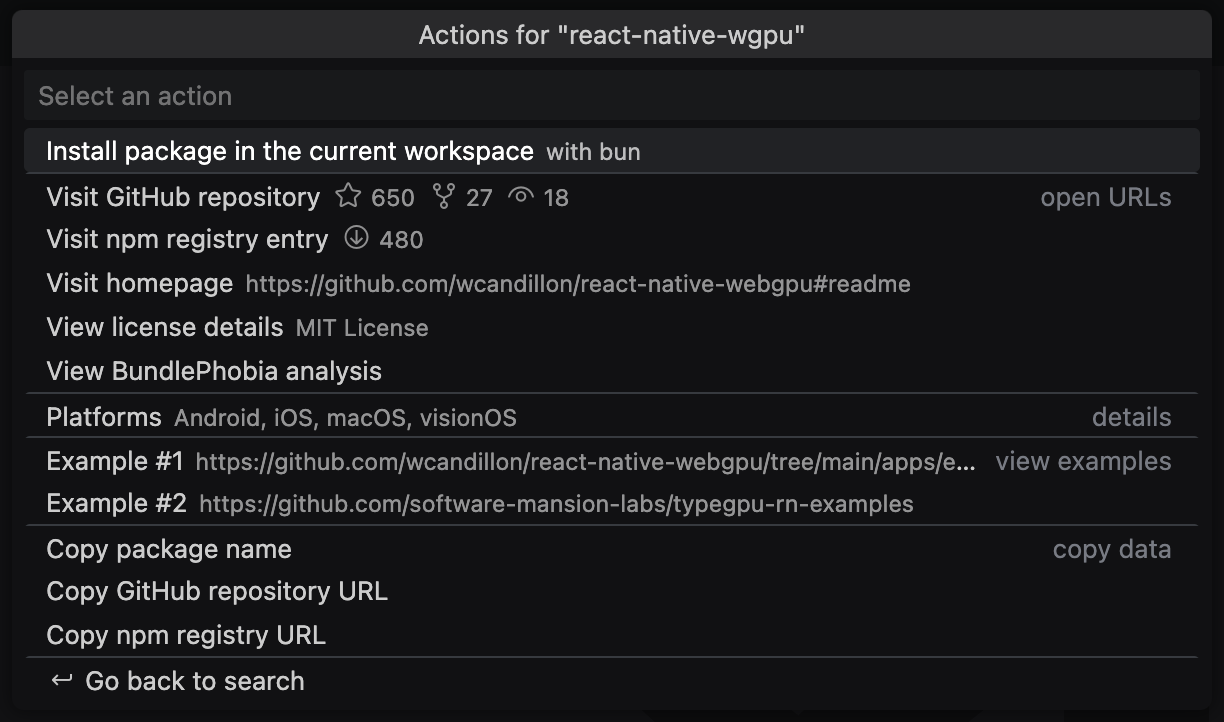
Task: Select Visit npm registry entry
Action: click(611, 240)
